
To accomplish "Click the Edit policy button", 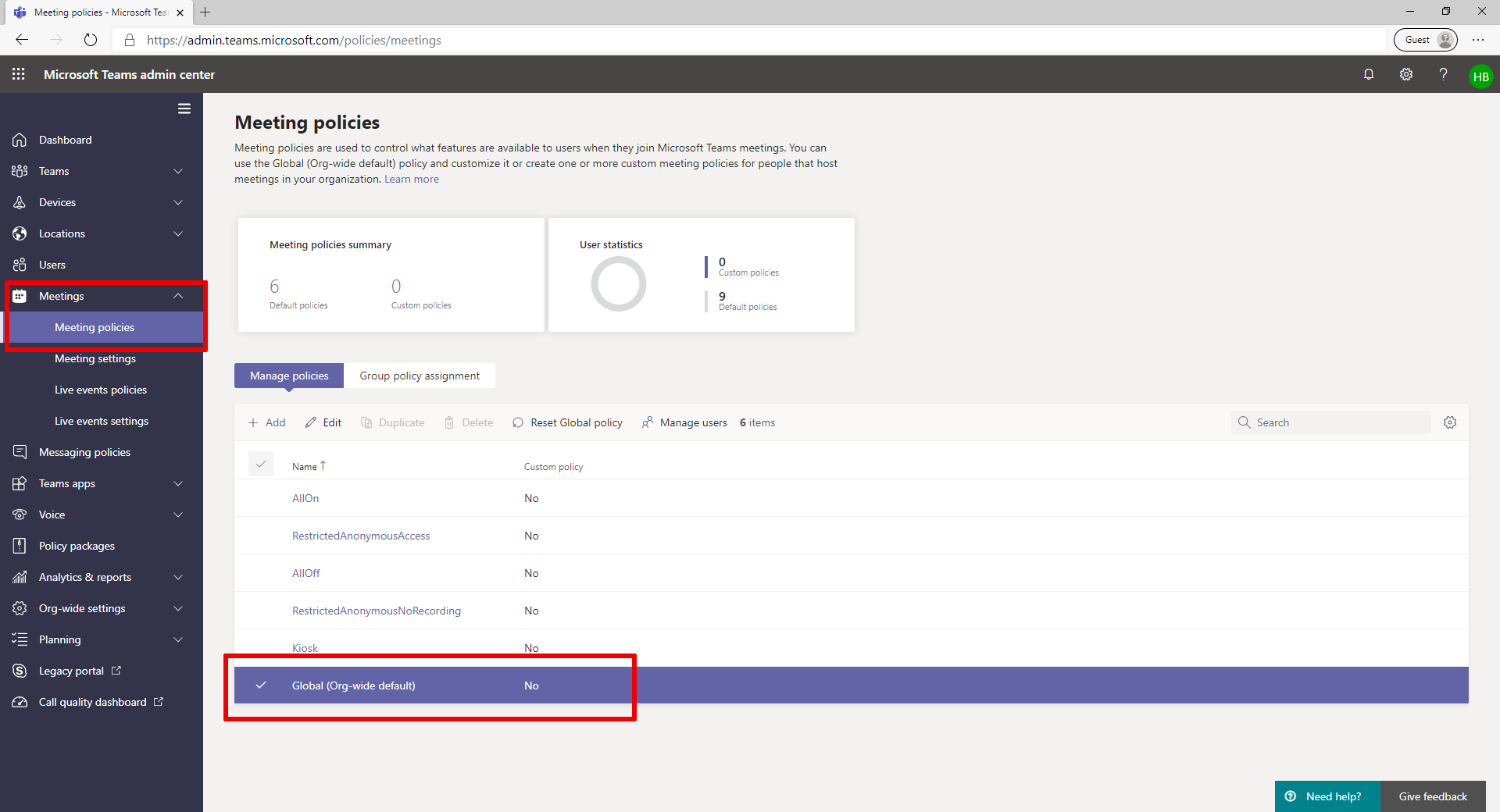I will tap(323, 422).
